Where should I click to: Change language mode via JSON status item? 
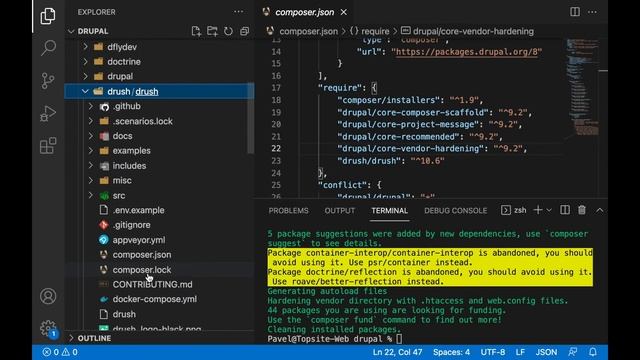546,352
